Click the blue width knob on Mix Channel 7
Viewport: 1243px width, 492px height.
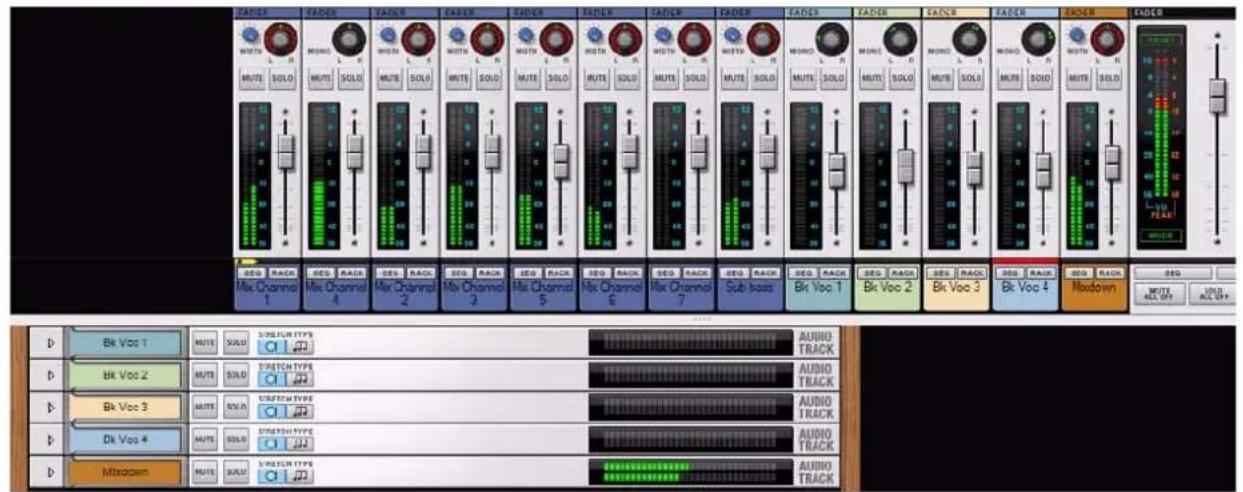click(662, 34)
